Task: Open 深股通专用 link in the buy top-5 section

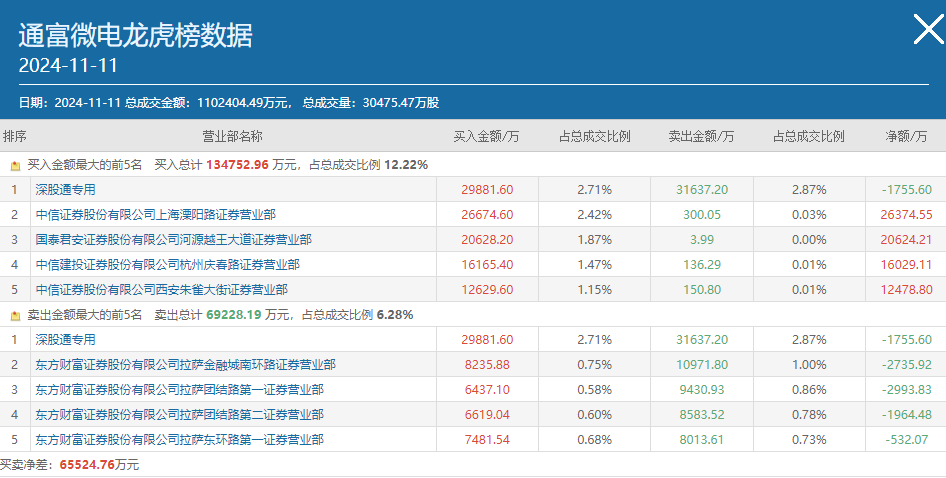Action: [65, 190]
